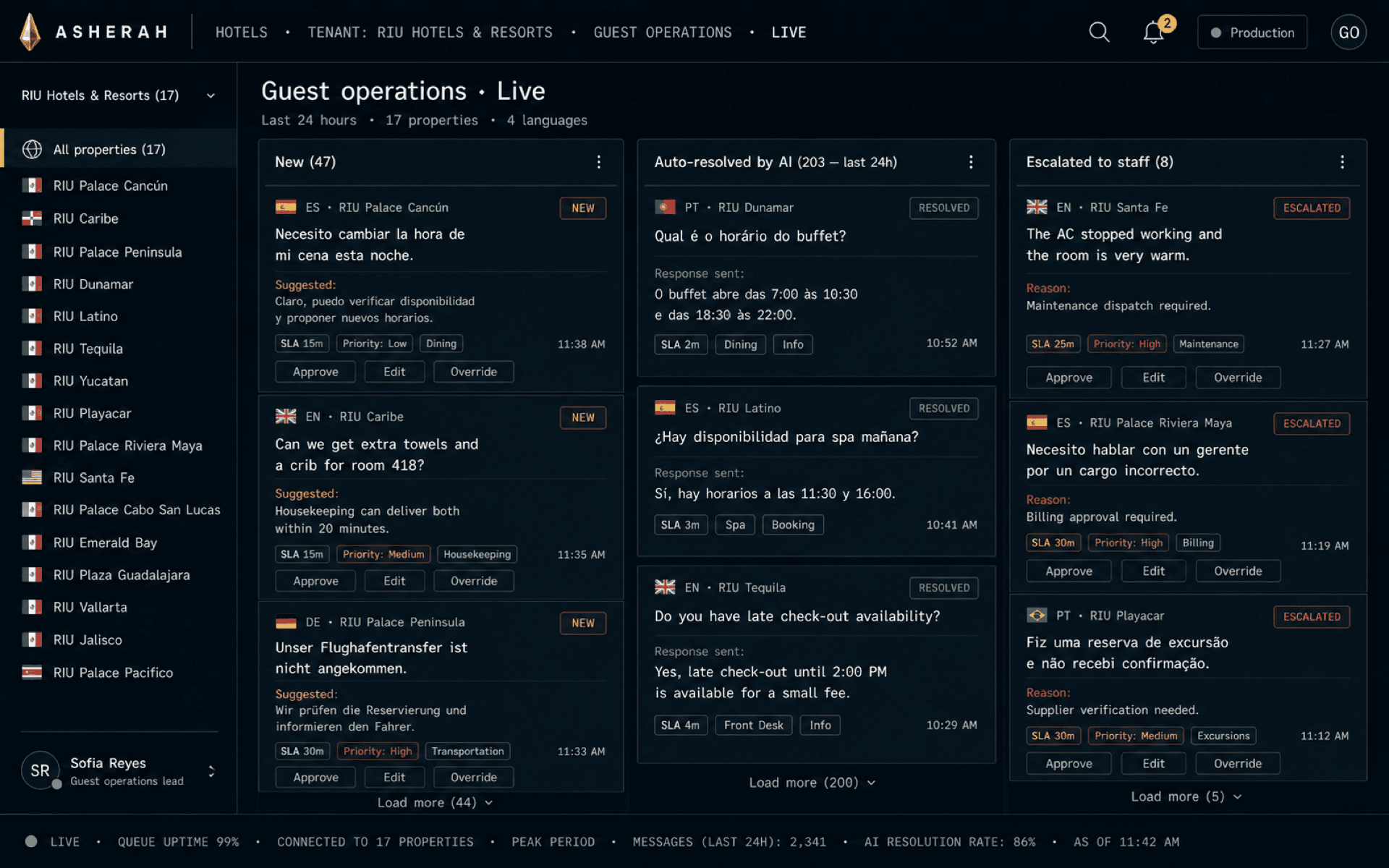
Task: Click Priority: High tag on transfer card
Action: point(378,752)
